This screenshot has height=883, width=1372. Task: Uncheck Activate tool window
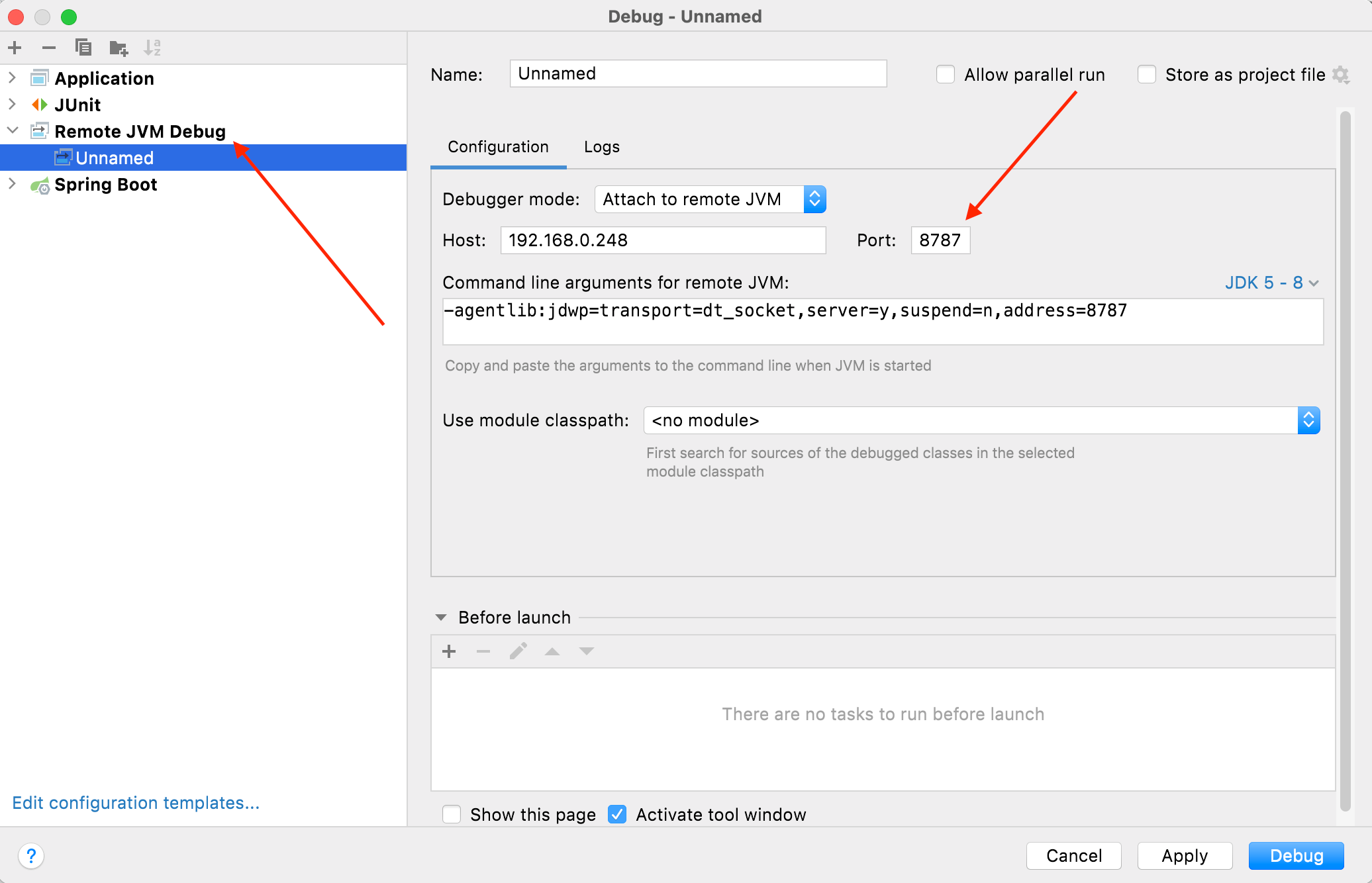pyautogui.click(x=617, y=814)
